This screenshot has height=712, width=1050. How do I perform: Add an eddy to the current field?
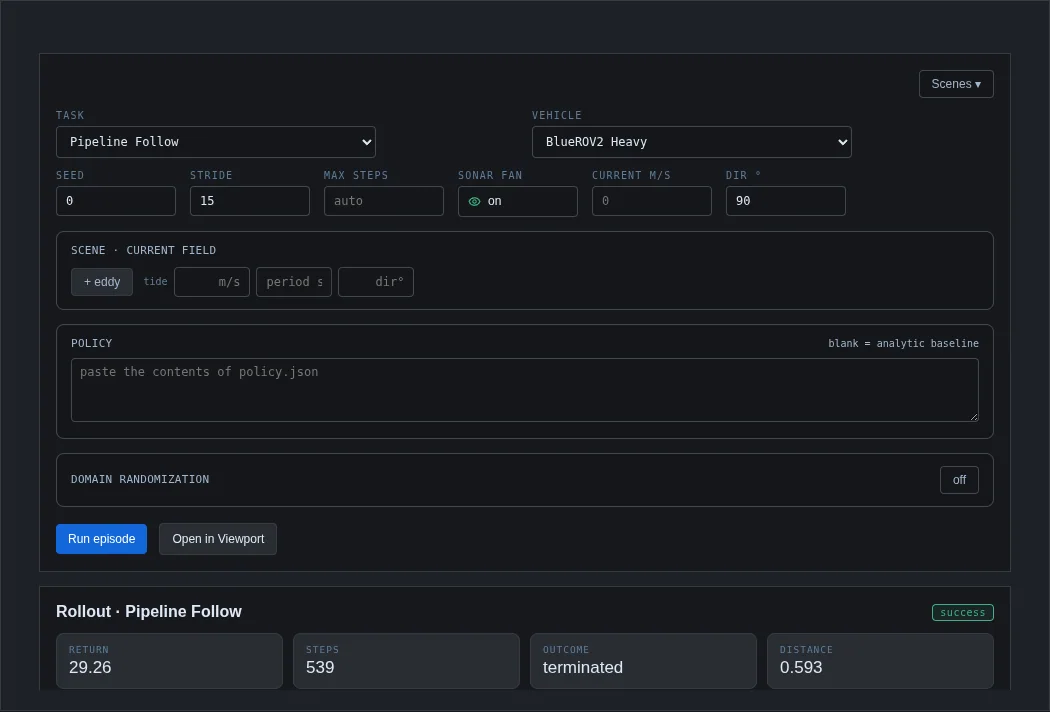coord(102,282)
